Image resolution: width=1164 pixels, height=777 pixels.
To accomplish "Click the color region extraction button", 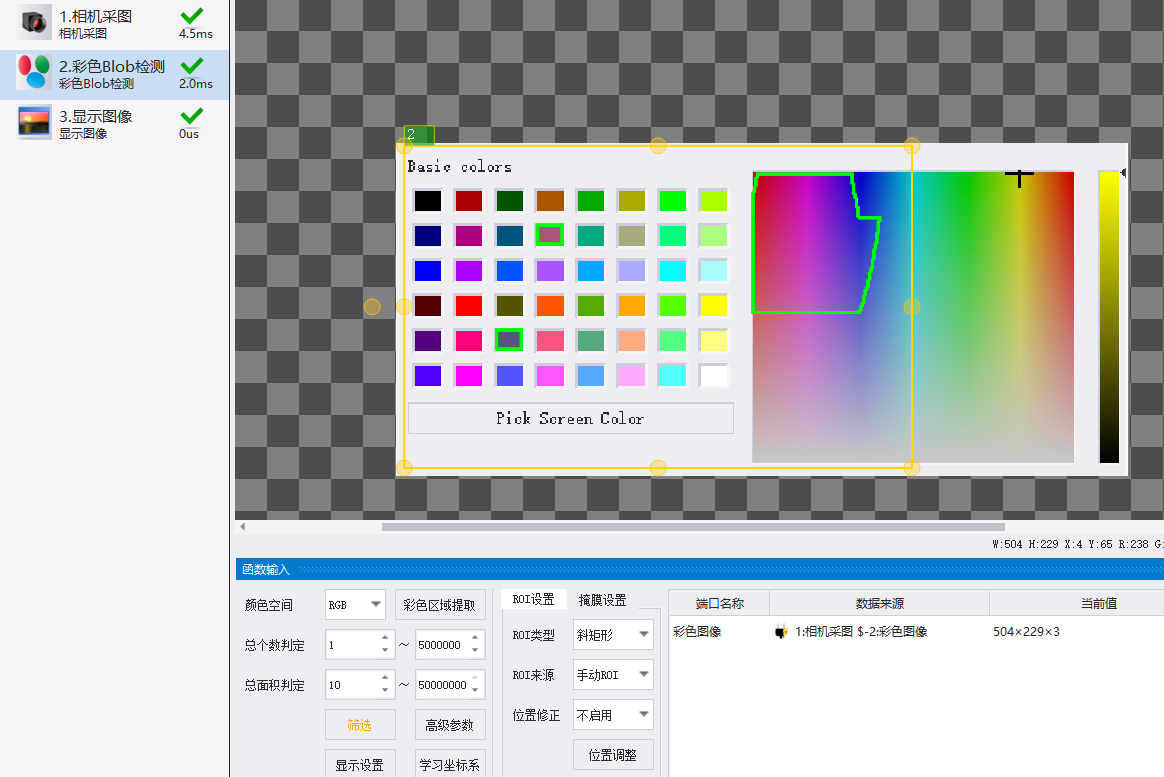I will point(439,605).
